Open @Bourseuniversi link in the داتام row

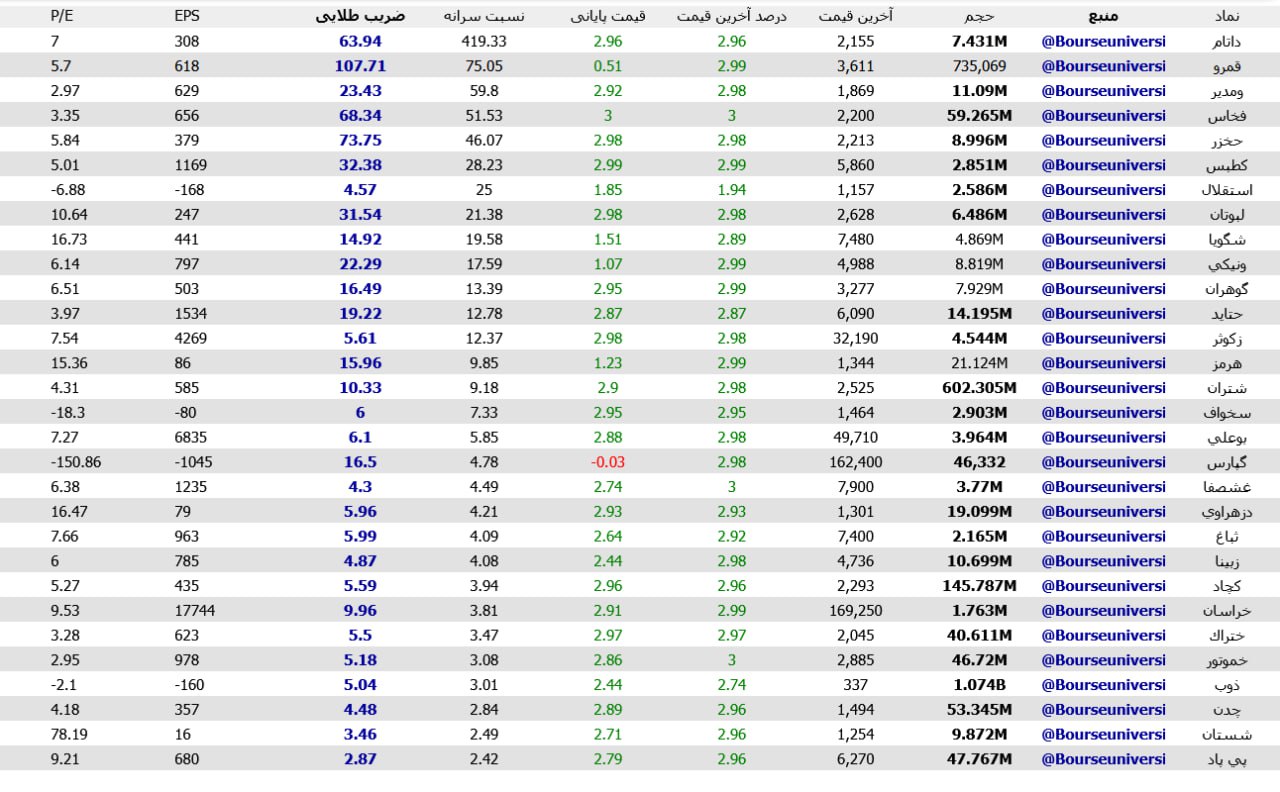click(x=1103, y=41)
